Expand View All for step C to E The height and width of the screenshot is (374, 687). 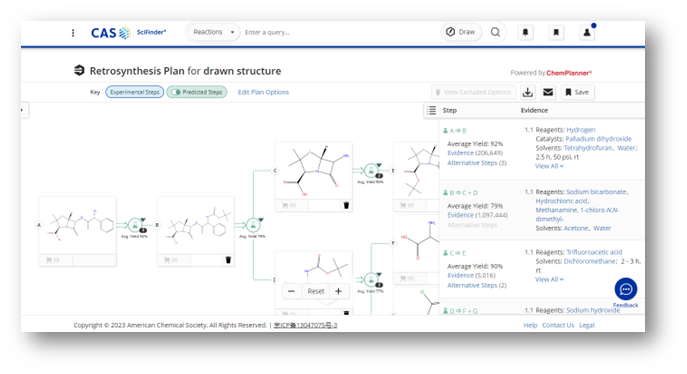(549, 279)
